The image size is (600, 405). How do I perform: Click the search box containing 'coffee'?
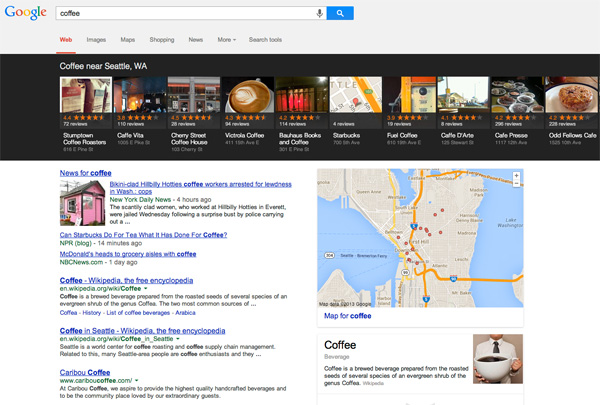(x=180, y=13)
